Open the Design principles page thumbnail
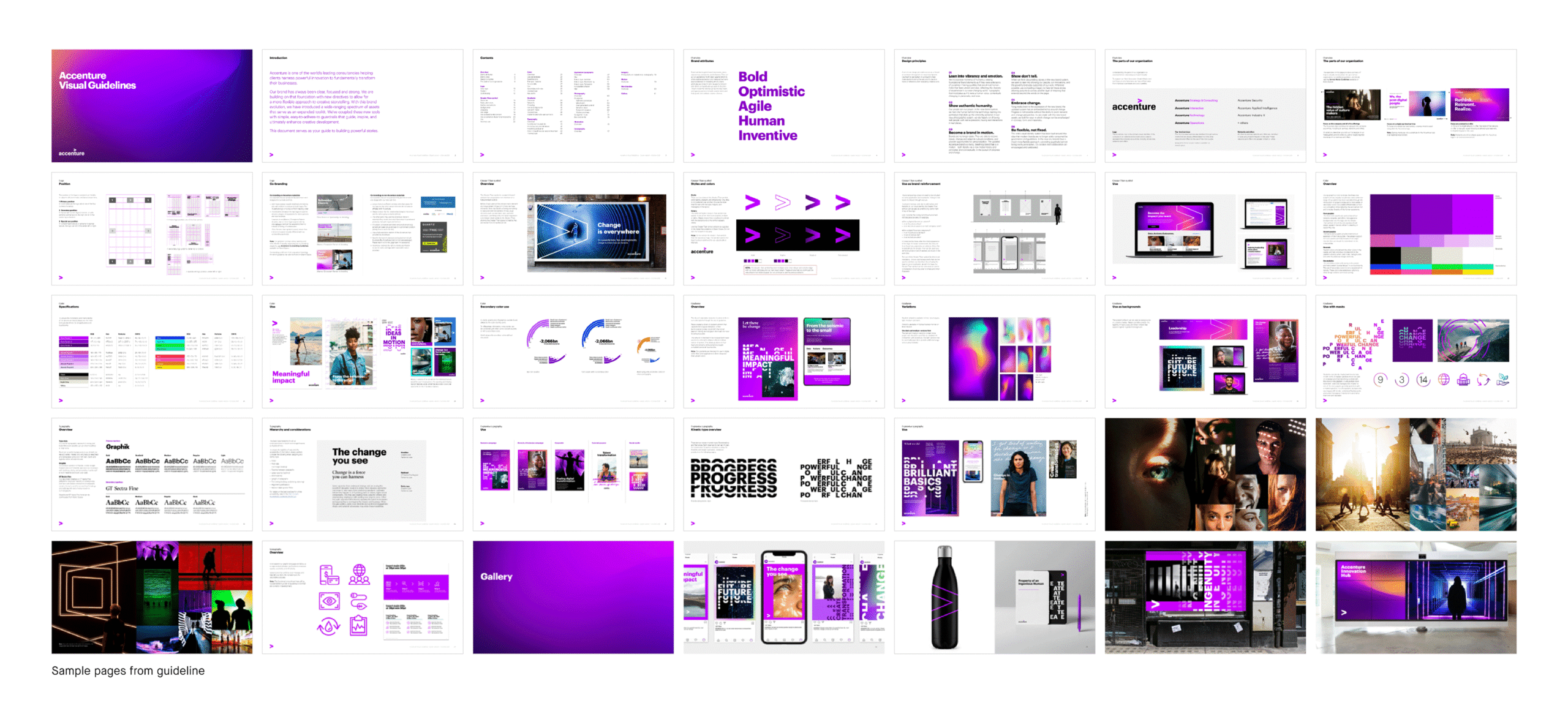 (994, 105)
